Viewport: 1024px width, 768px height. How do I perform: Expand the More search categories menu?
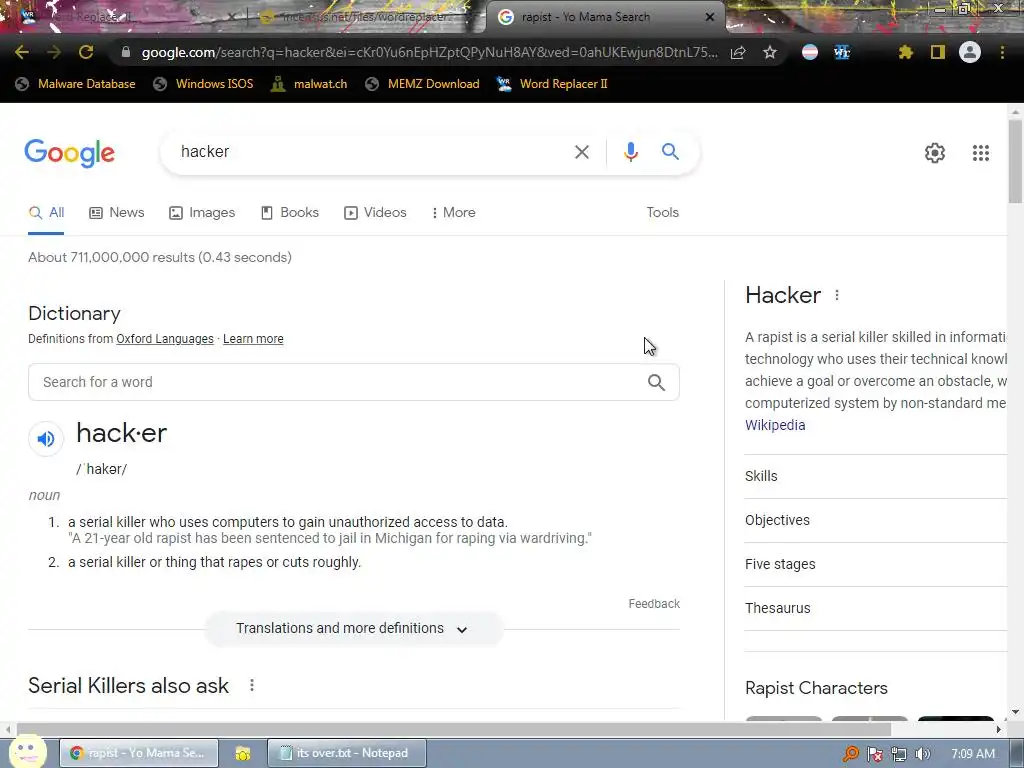(x=453, y=212)
